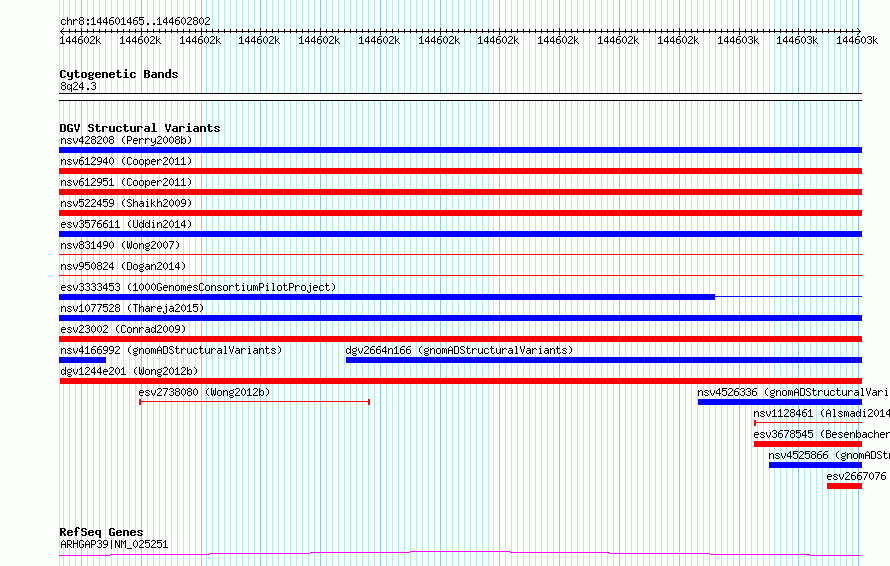Click the blue bar under nsv4526336
Screen dimensions: 890x566
coord(780,402)
